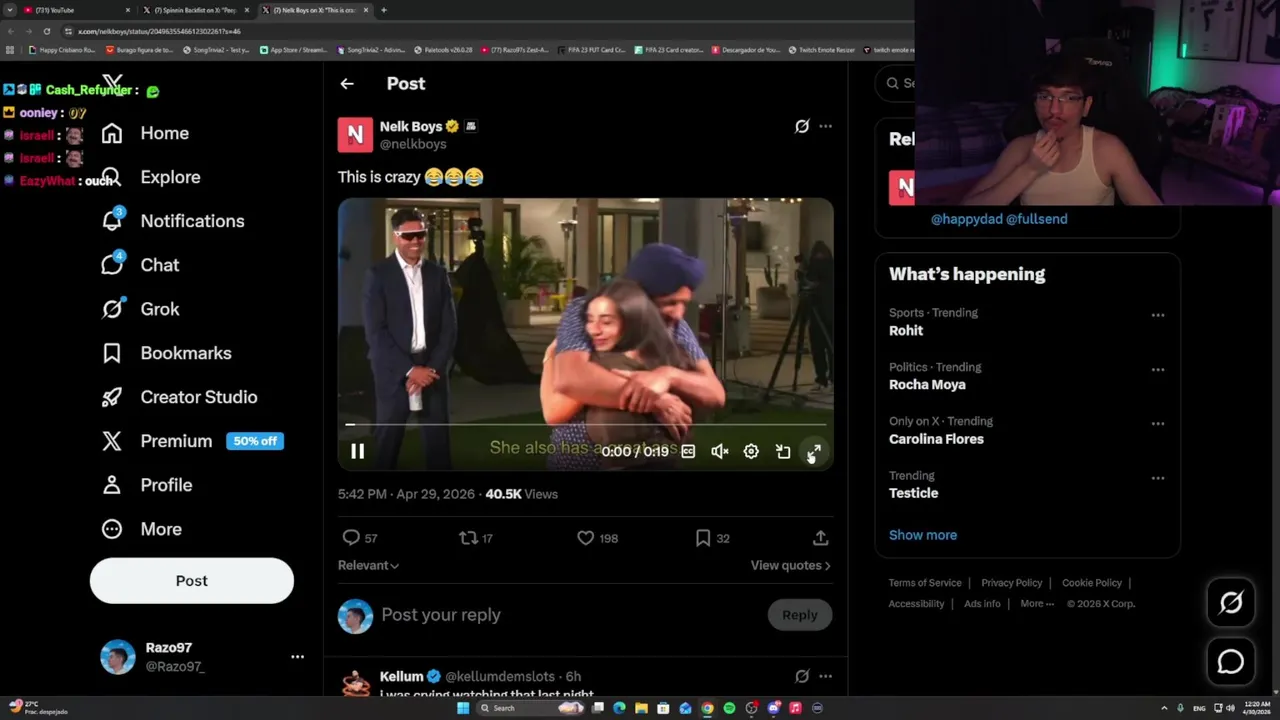Image resolution: width=1280 pixels, height=720 pixels.
Task: Open video playback settings gear
Action: [751, 452]
